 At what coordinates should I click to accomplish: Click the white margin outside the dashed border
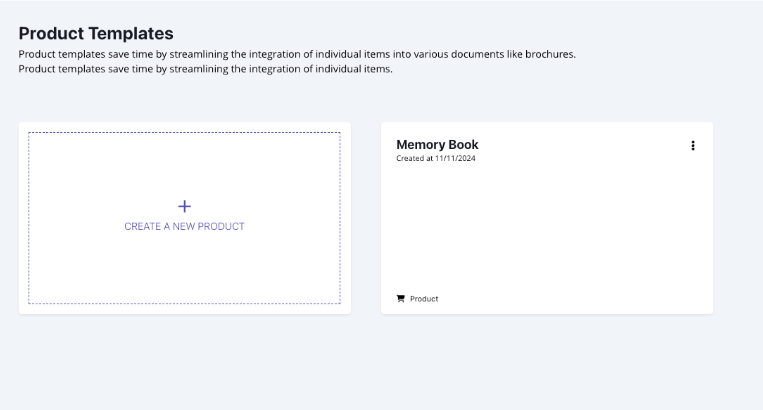(184, 309)
